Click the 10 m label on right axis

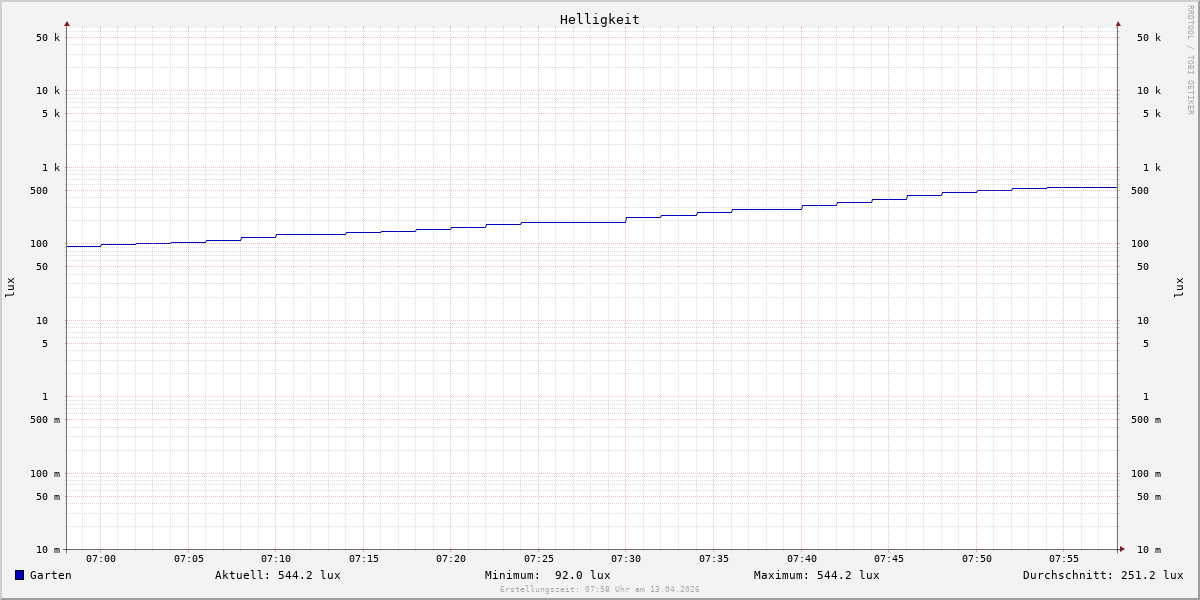click(x=1148, y=550)
